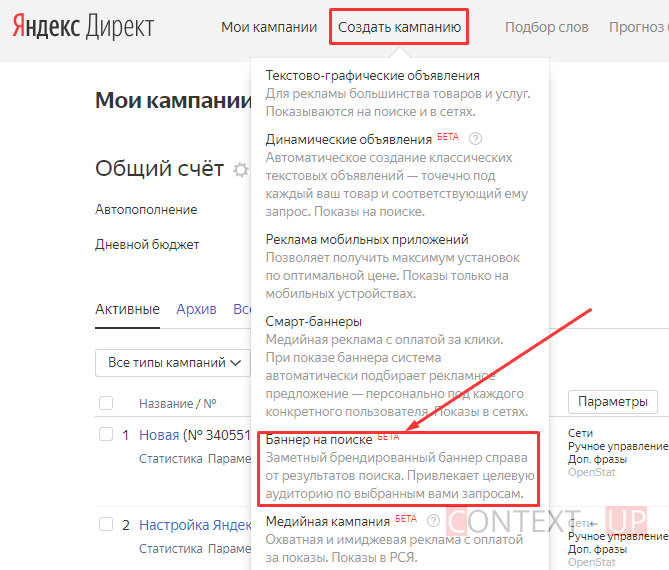
Task: Click the Автопополнение label
Action: (x=146, y=209)
